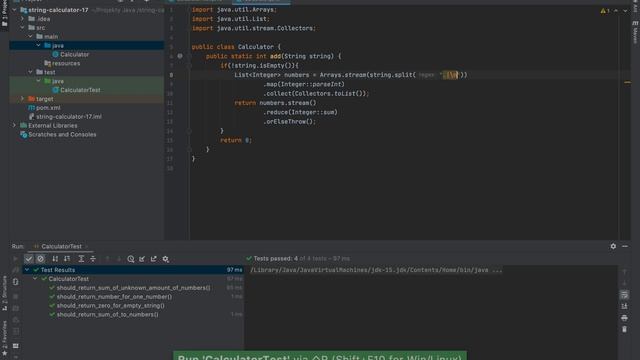The height and width of the screenshot is (360, 640).
Task: Click gutter icon beside add method
Action: (180, 56)
